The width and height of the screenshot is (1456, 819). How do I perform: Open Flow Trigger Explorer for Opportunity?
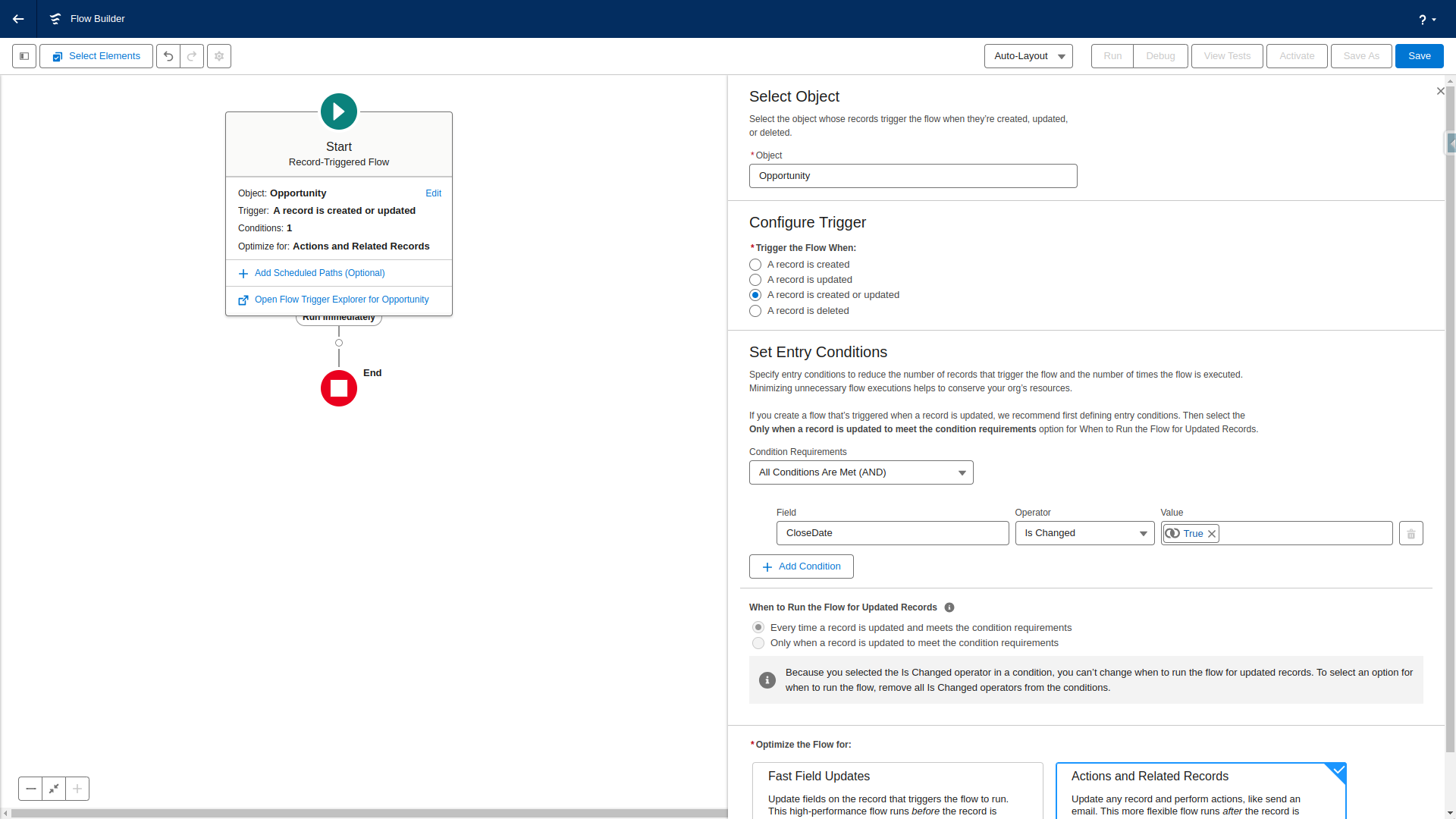coord(341,299)
